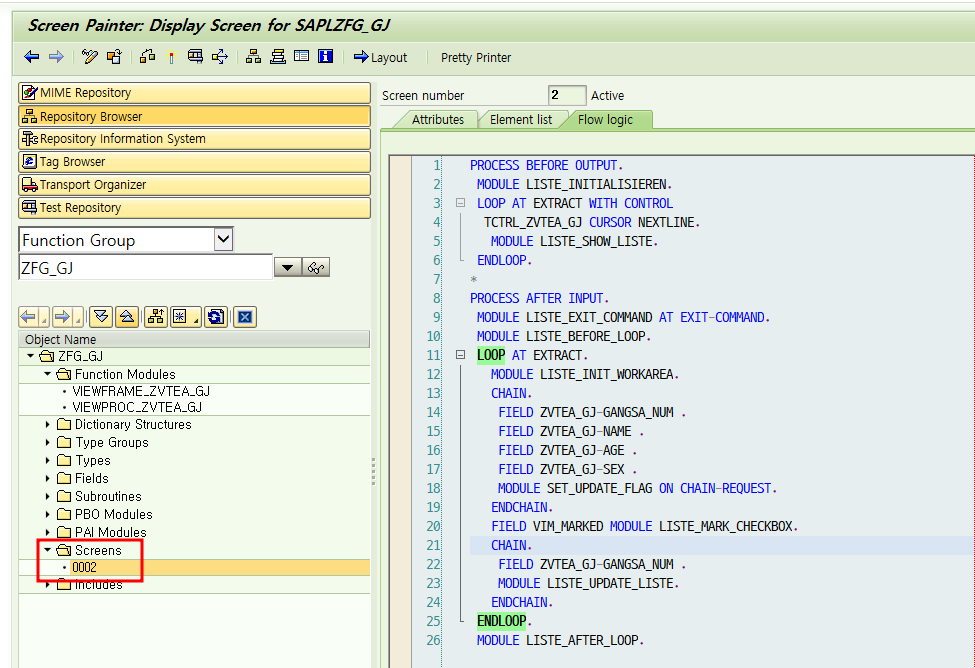Click the back arrow in the main toolbar
Screen dimensions: 975x668
[x=31, y=57]
